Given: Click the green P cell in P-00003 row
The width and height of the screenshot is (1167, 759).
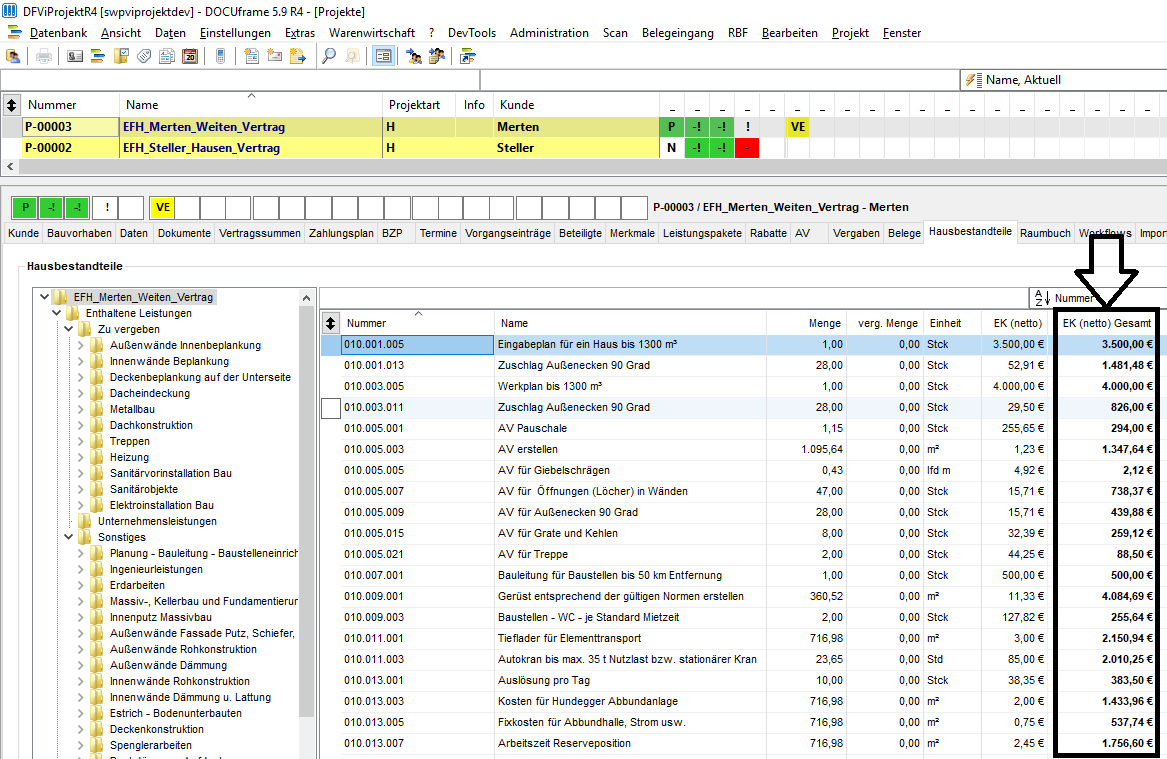Looking at the screenshot, I should coord(671,127).
